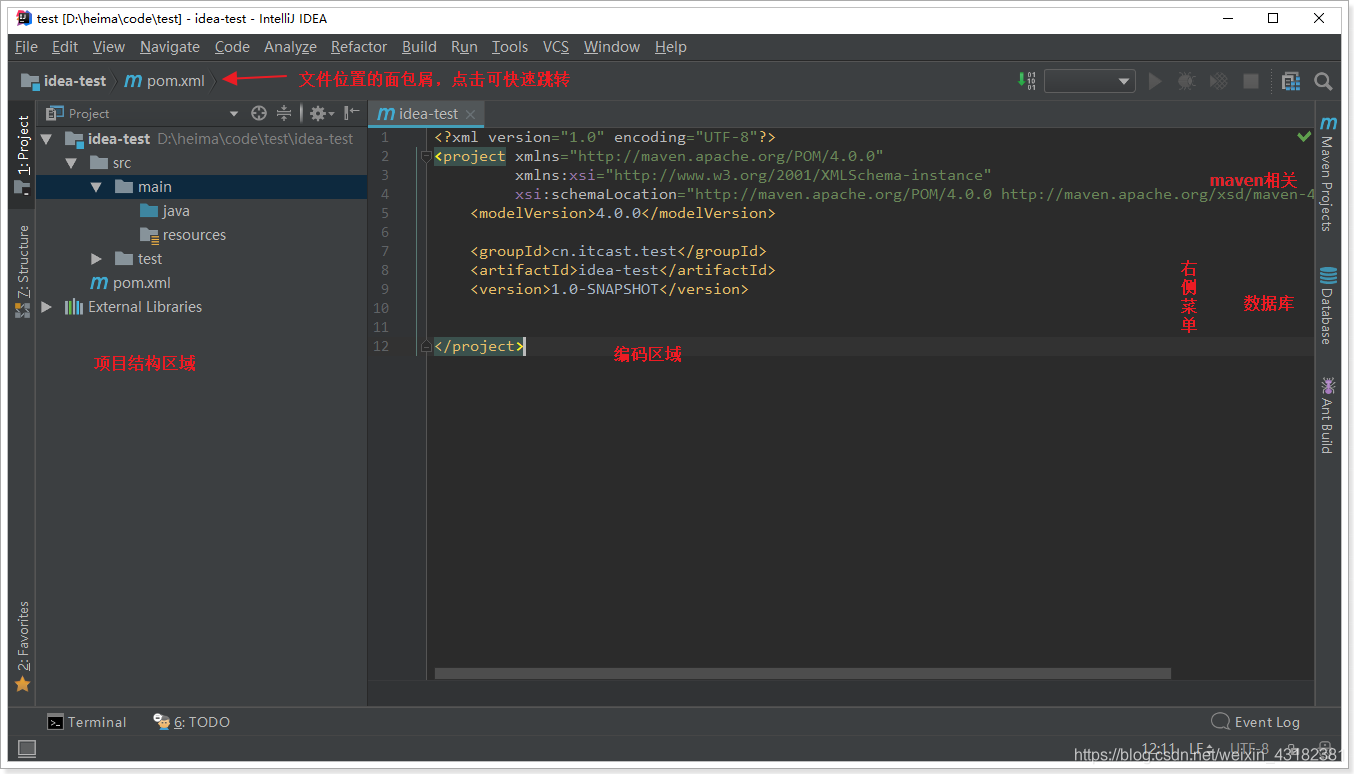Toggle the Z: Structure side tab

[x=22, y=270]
